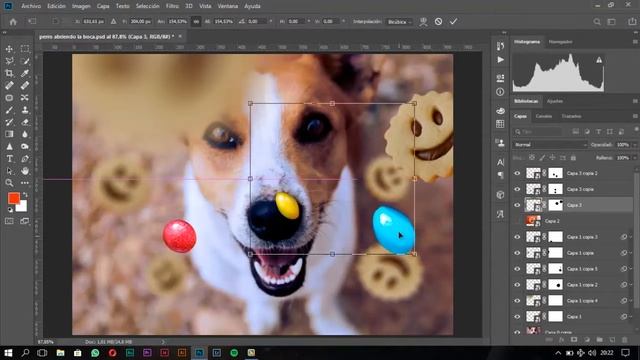Hide the Capa 1 copia 5 layer
The image size is (640, 360).
(x=517, y=269)
